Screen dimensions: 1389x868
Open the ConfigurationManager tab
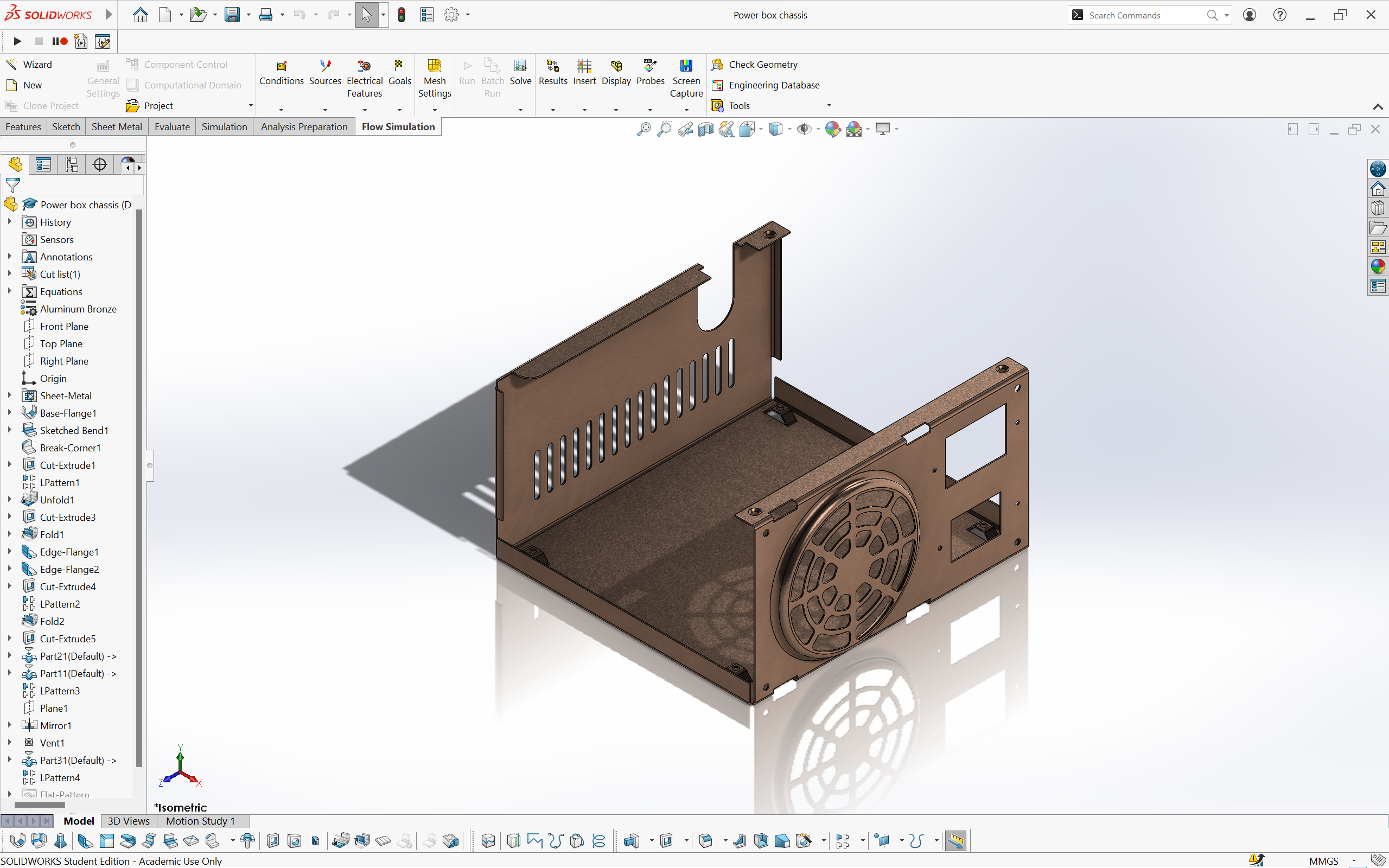(71, 165)
